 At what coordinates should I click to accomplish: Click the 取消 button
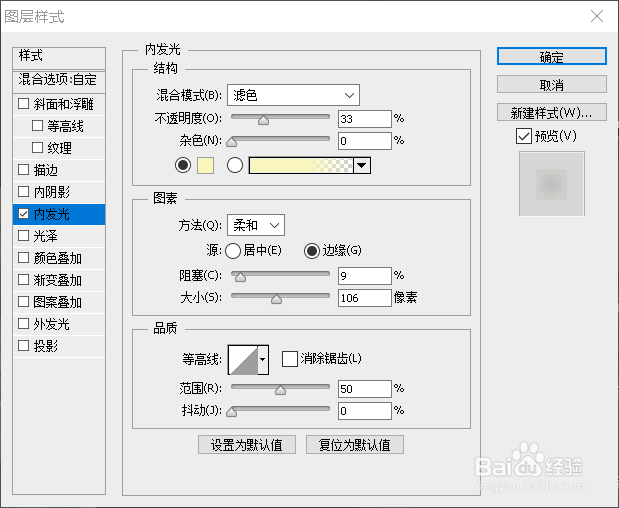(x=551, y=84)
